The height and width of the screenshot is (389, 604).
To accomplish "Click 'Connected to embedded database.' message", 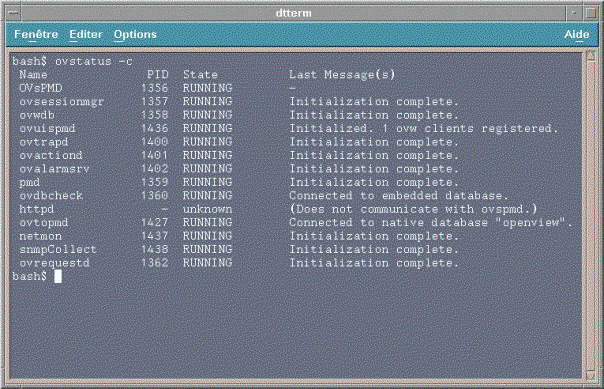I will click(399, 196).
